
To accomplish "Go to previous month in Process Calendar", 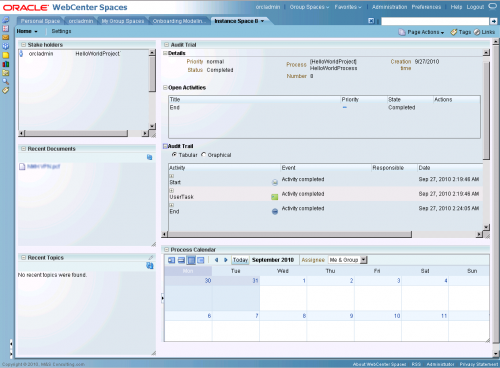I will click(216, 260).
